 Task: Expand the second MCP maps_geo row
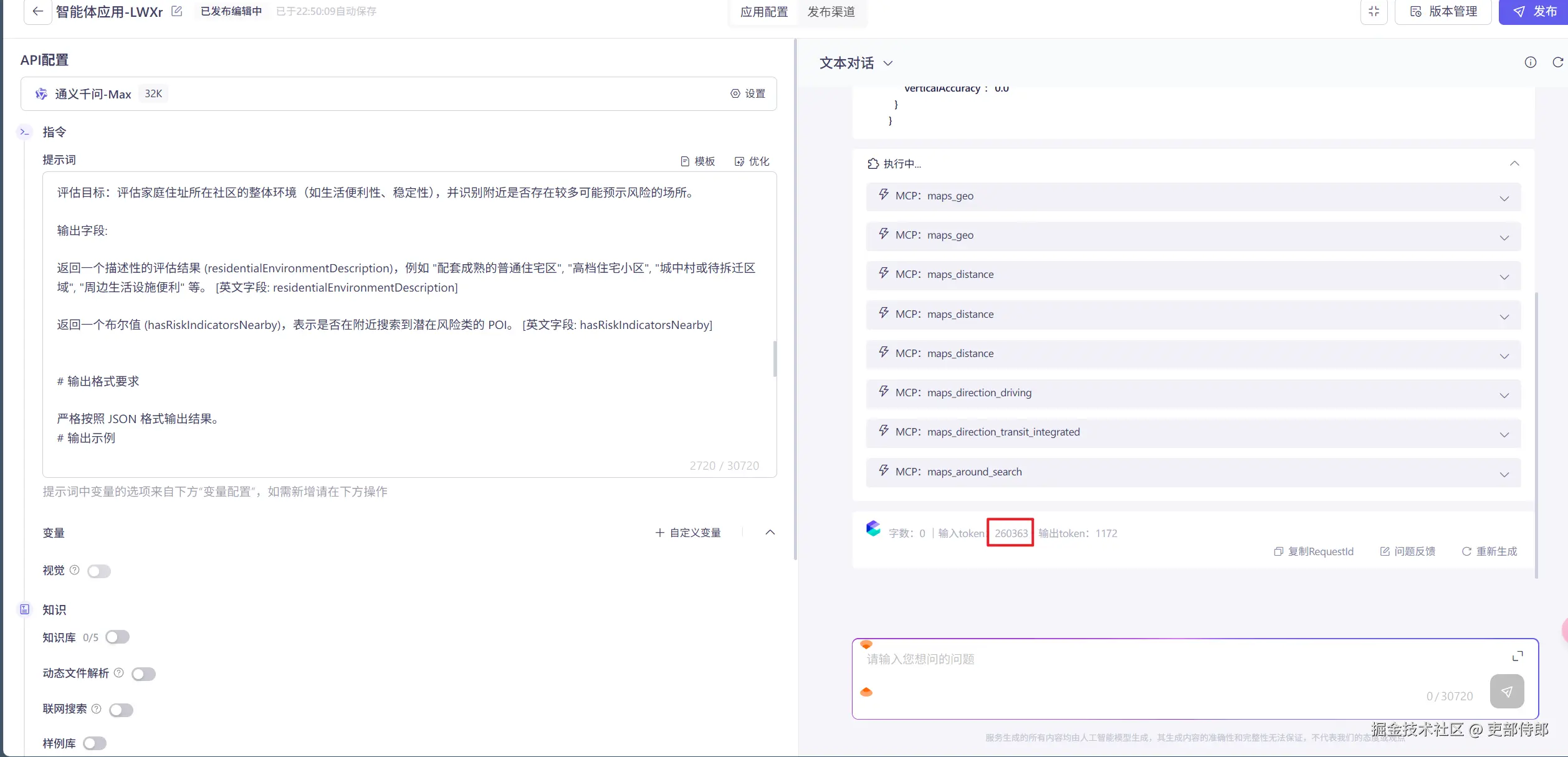click(x=1504, y=237)
